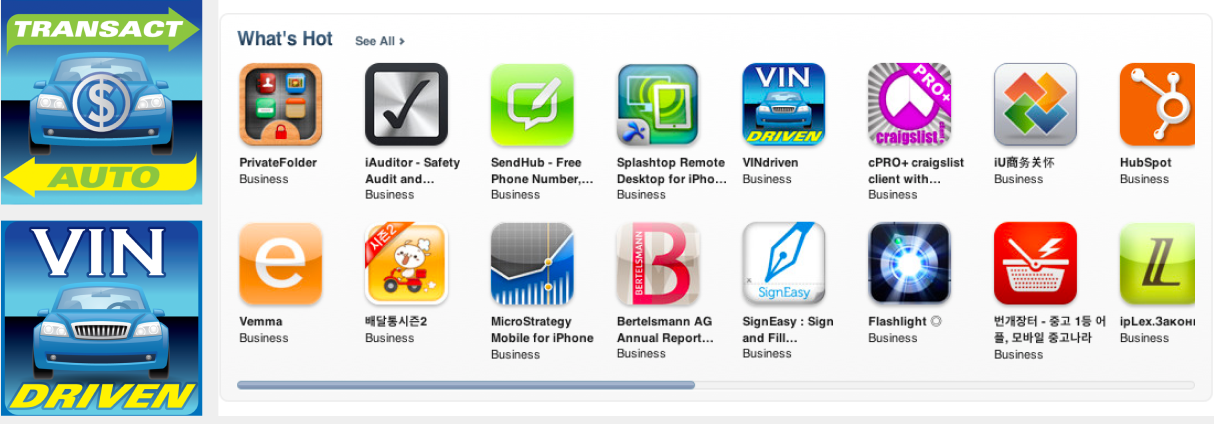This screenshot has height=424, width=1214.
Task: Expand What's Hot with See All
Action: click(x=380, y=41)
